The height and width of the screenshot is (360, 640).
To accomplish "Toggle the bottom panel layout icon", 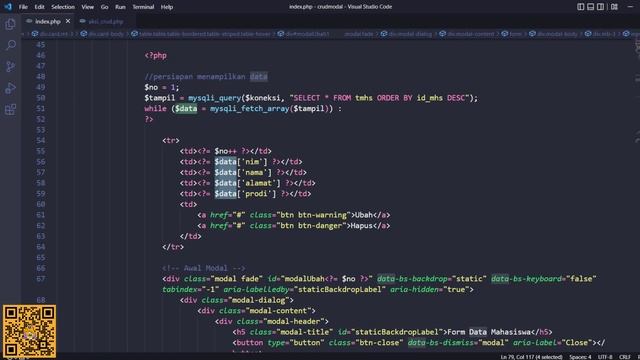I will coord(590,7).
